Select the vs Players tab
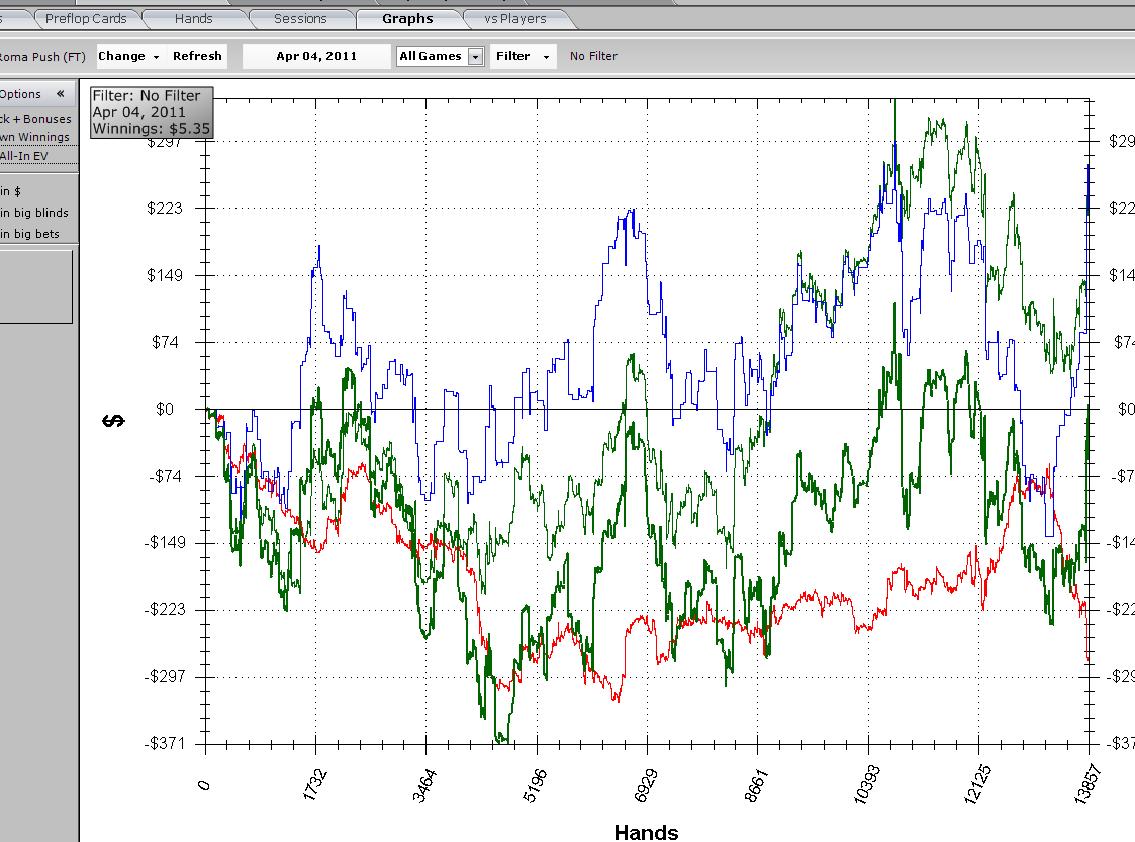1135x842 pixels. point(515,18)
